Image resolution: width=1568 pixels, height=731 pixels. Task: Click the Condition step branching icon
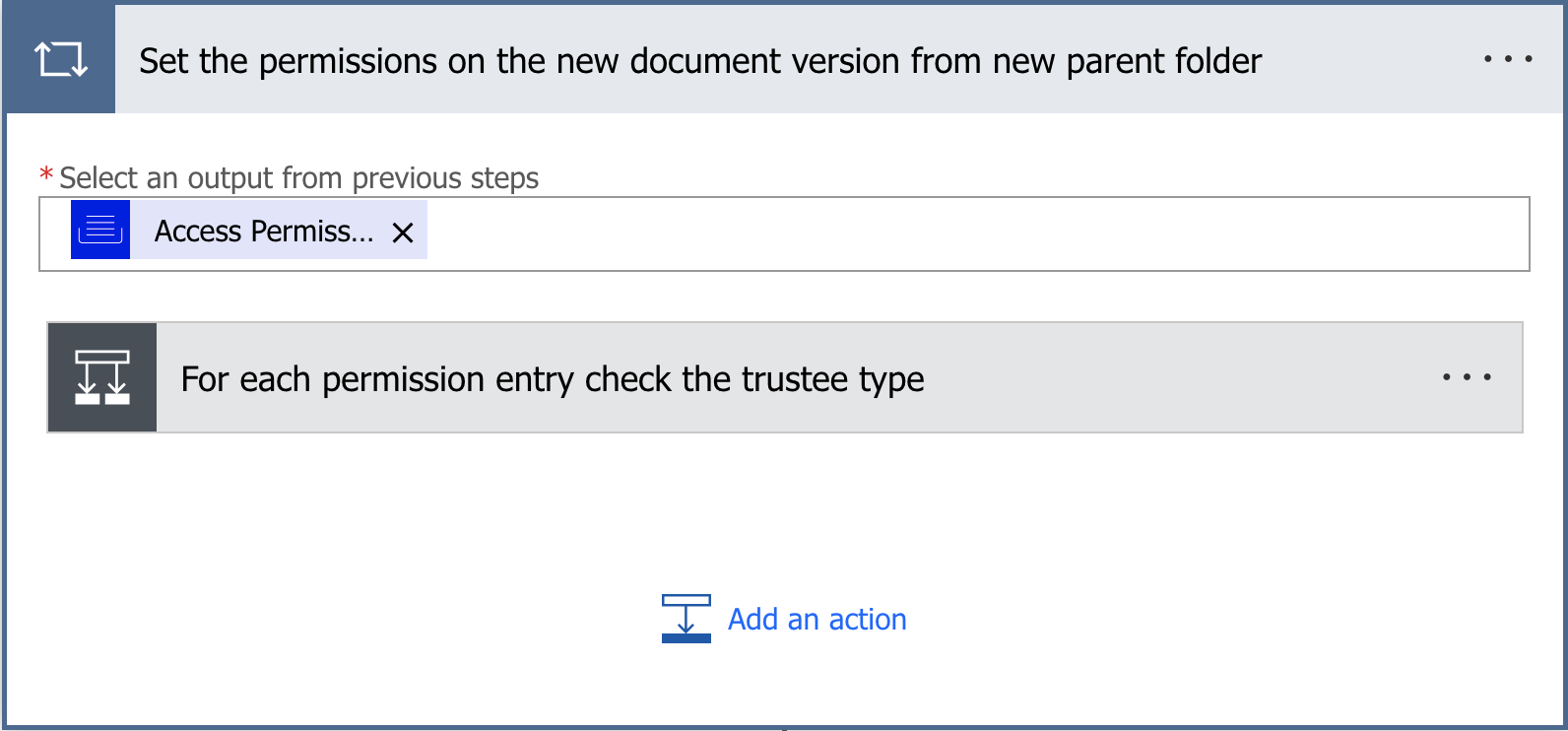(102, 377)
